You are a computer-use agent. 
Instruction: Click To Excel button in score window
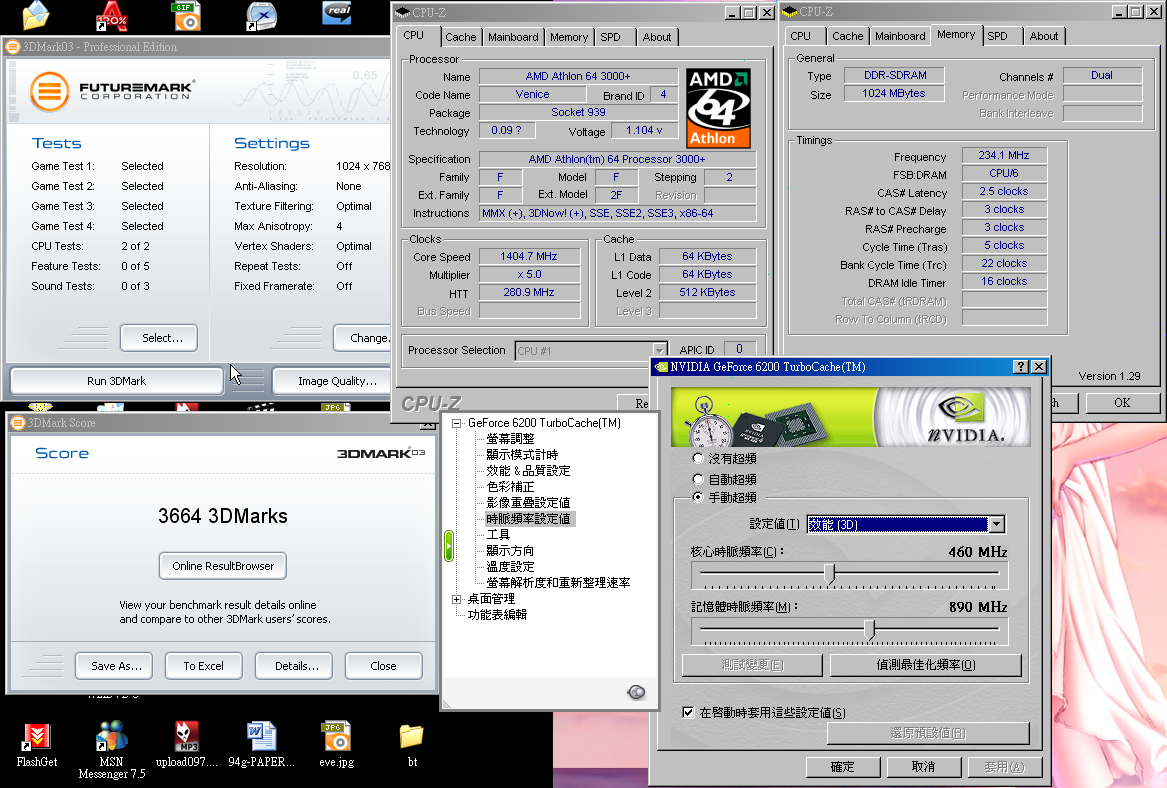(204, 666)
